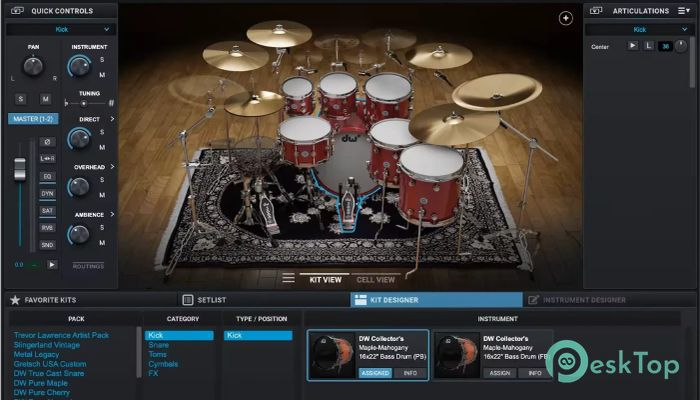Mute the Overhead mics with its M
The image size is (700, 400).
click(102, 195)
